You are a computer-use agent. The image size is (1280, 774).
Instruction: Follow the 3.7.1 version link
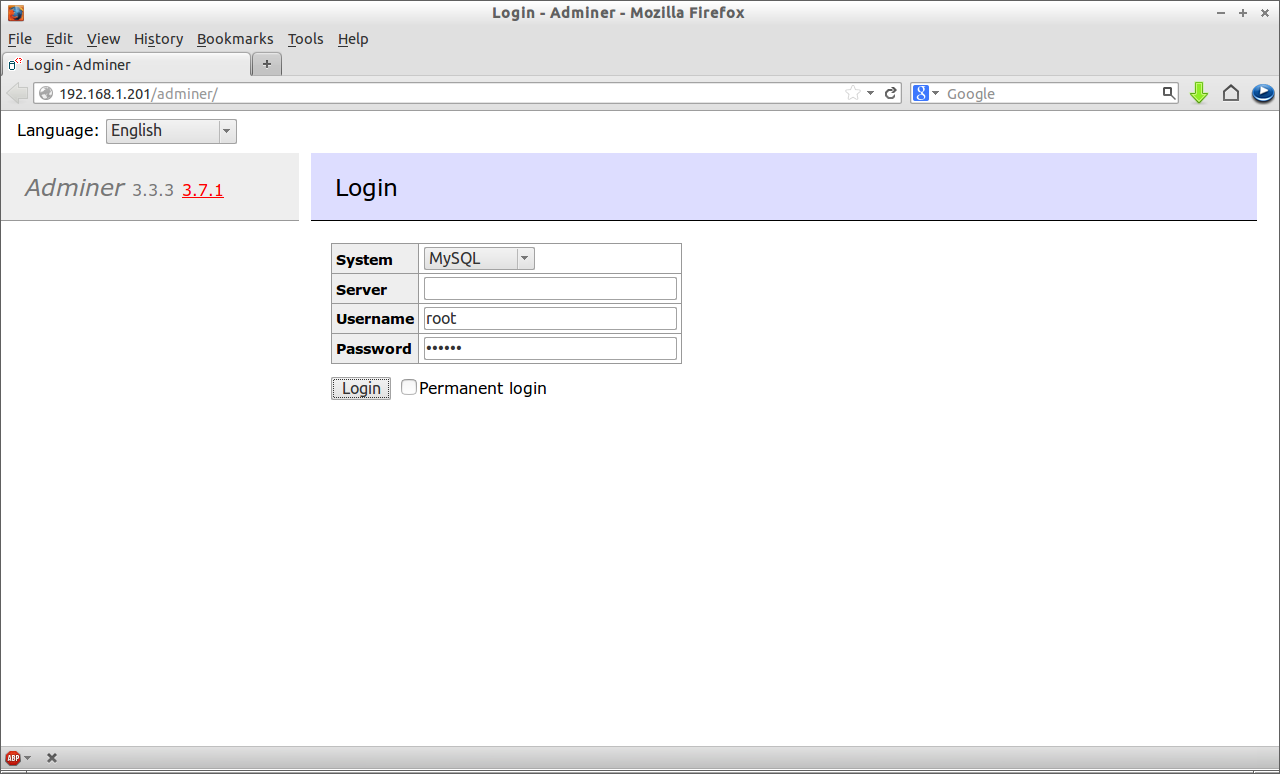(x=203, y=190)
